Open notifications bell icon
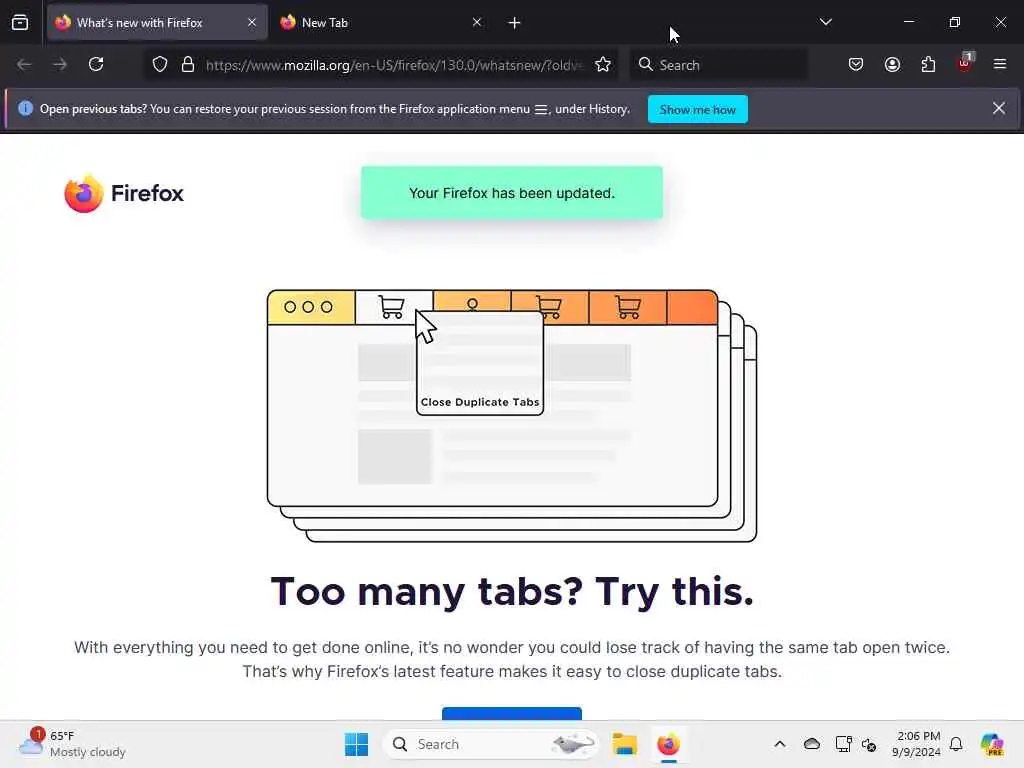This screenshot has height=768, width=1024. (x=956, y=744)
